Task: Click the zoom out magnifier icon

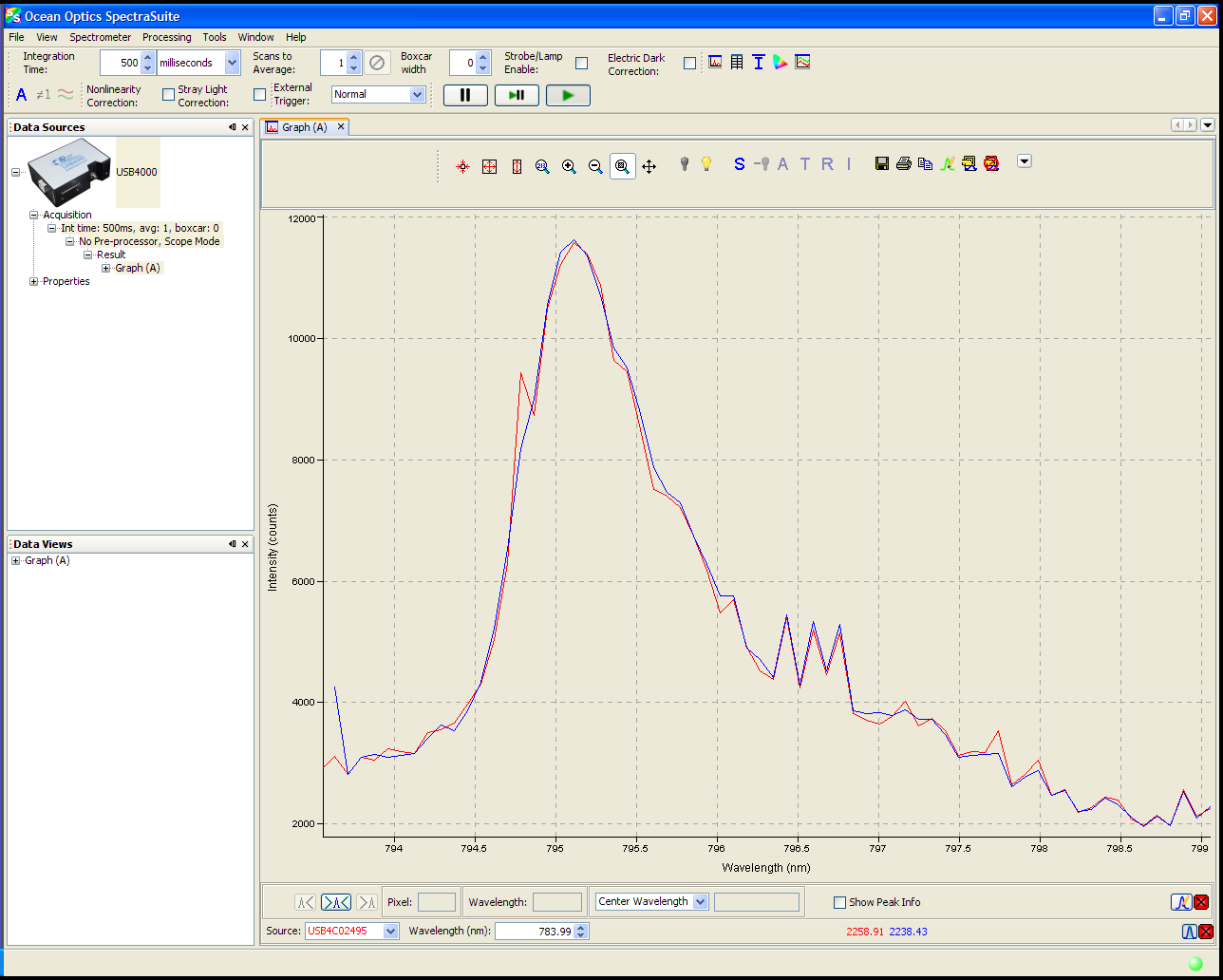Action: (595, 166)
